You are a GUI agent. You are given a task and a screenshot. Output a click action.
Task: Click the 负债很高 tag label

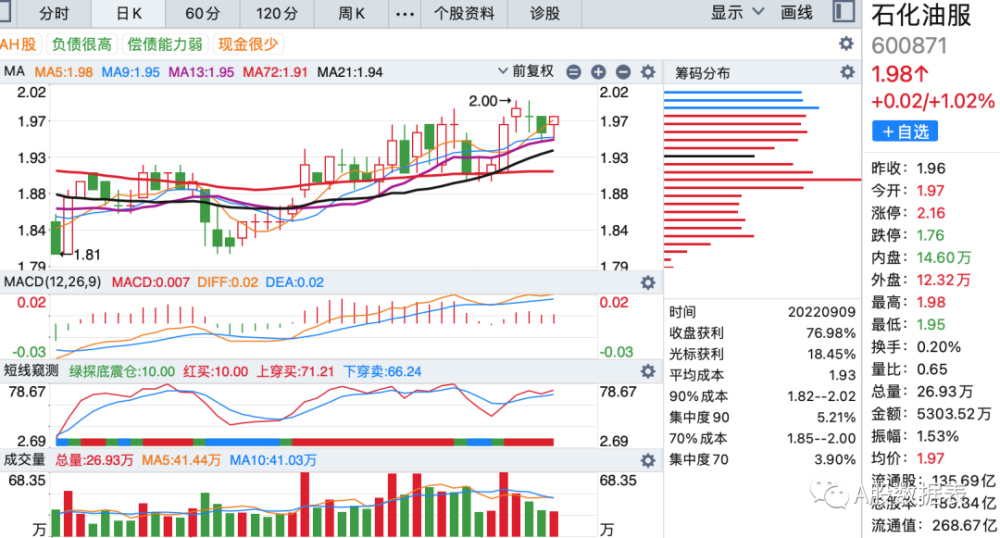(82, 44)
